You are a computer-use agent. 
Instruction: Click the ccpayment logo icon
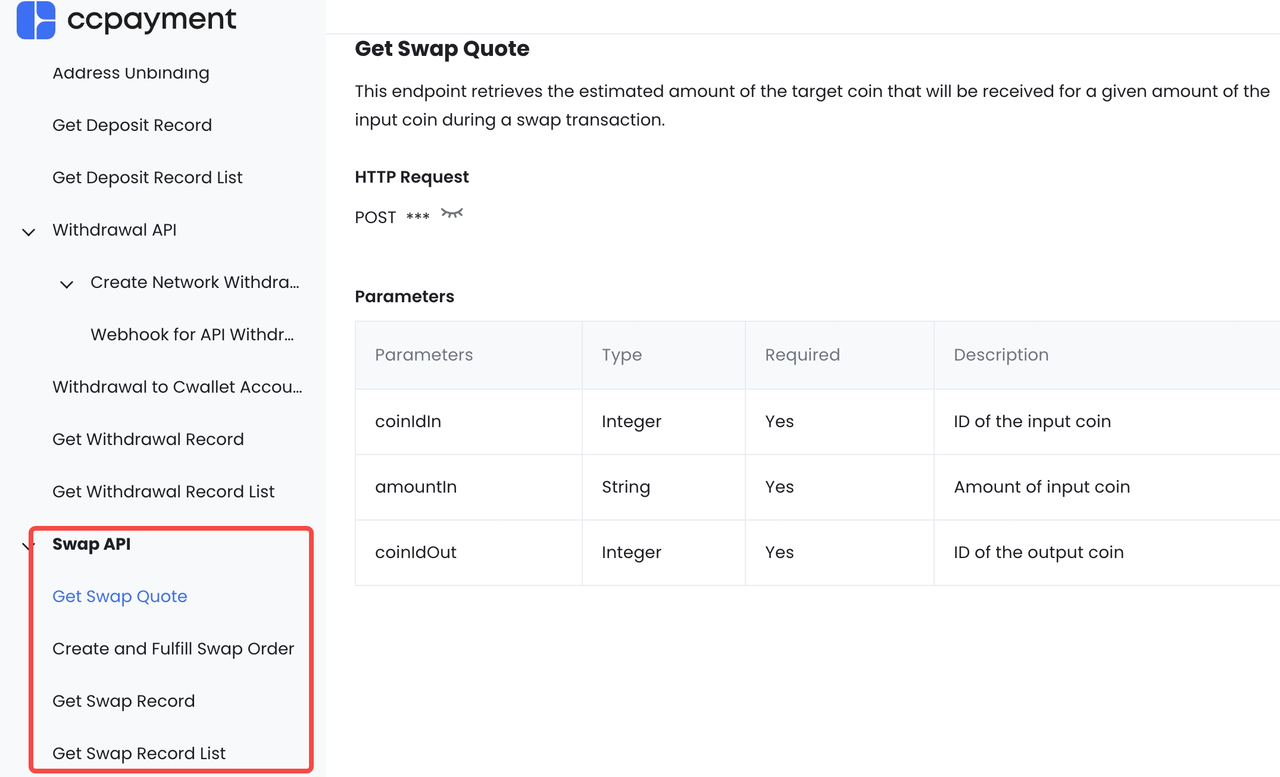[36, 20]
